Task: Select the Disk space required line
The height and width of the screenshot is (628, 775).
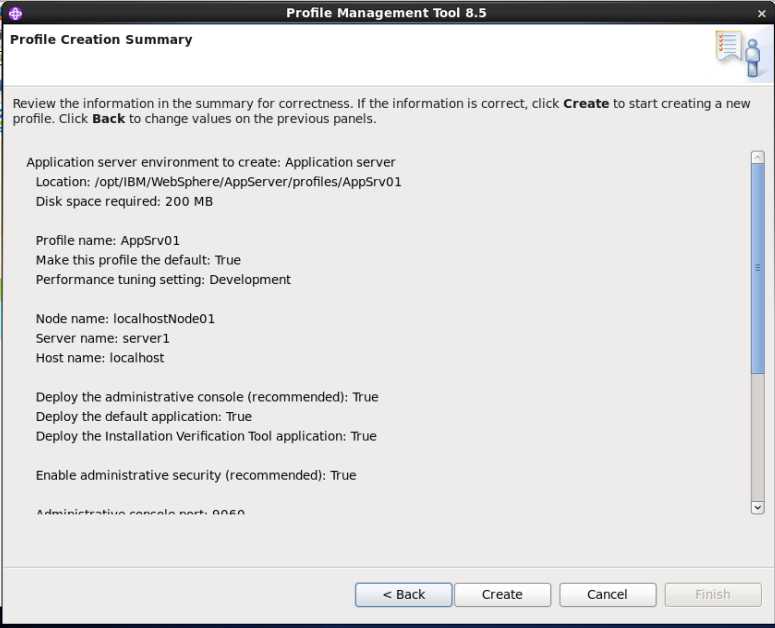Action: click(x=124, y=201)
